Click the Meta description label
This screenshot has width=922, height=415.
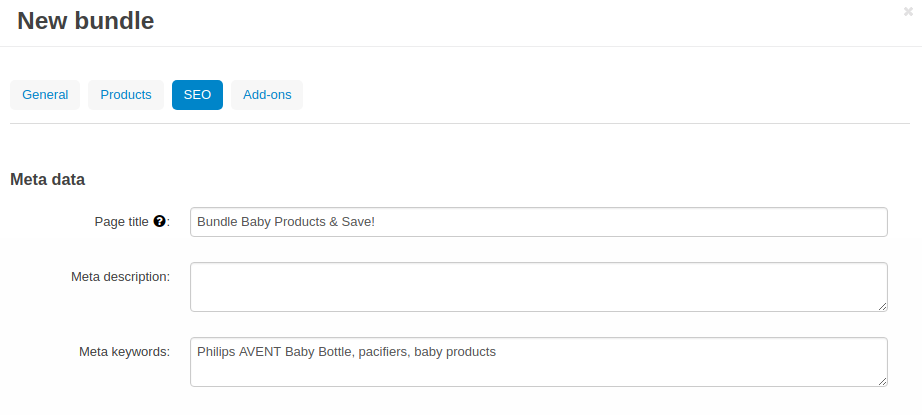coord(121,276)
